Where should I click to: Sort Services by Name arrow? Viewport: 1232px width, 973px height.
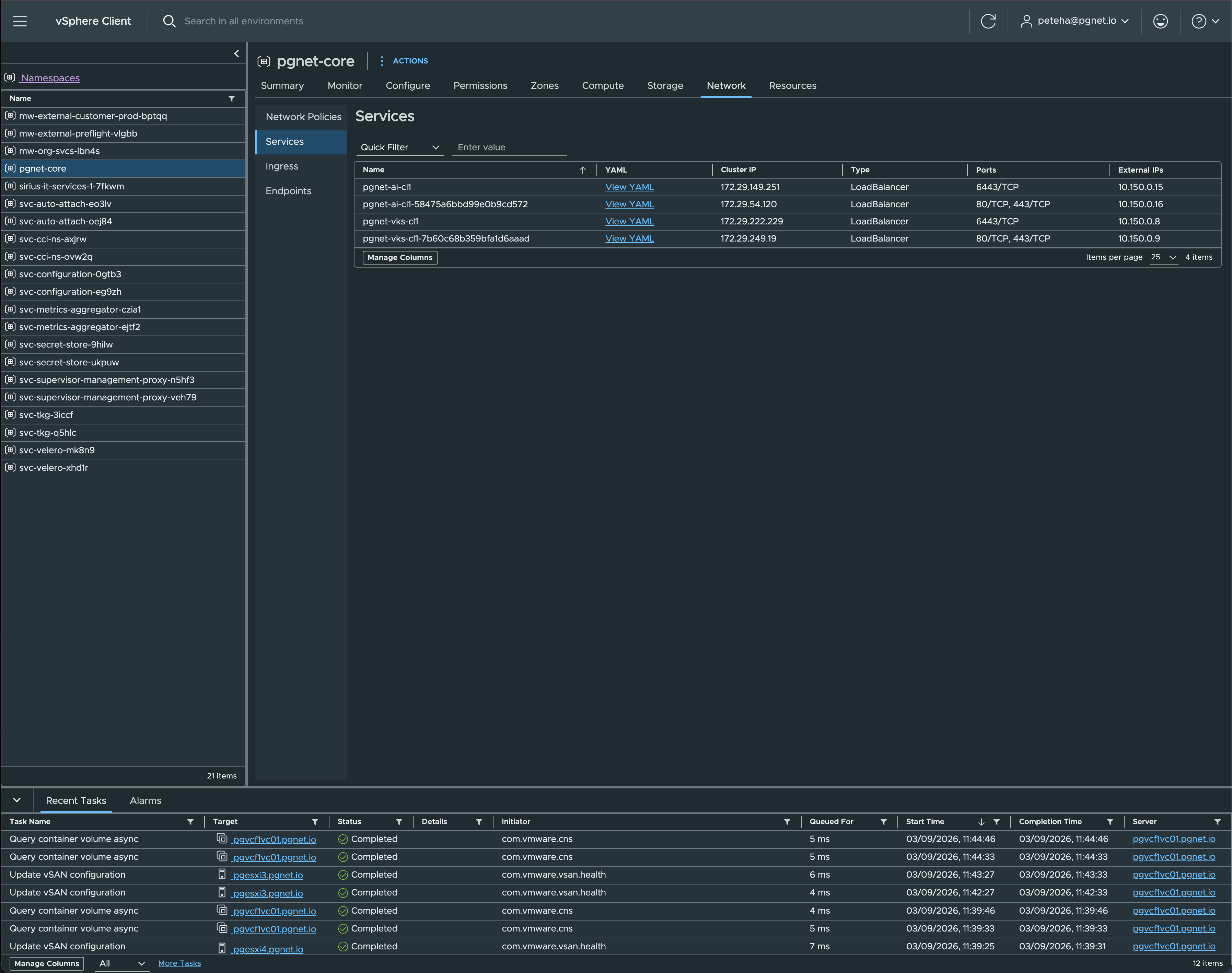[x=582, y=170]
